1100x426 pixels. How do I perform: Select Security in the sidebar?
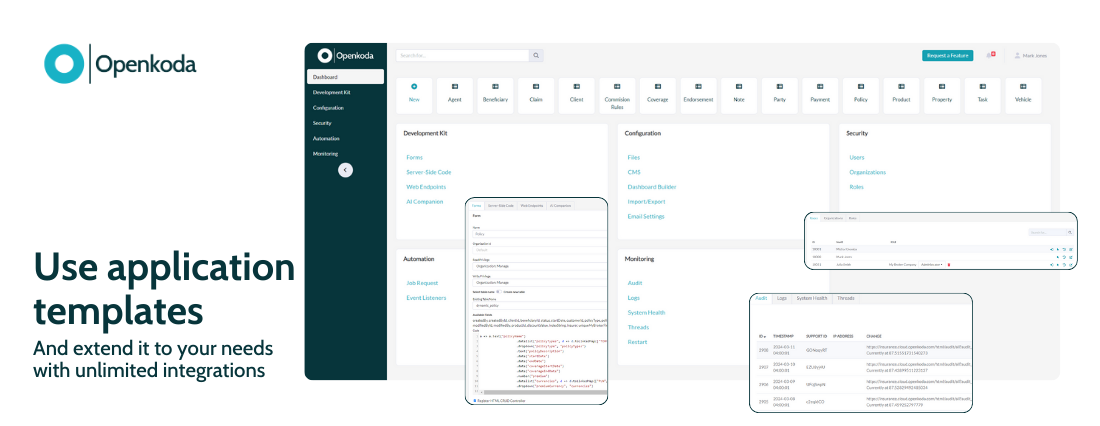tap(322, 124)
